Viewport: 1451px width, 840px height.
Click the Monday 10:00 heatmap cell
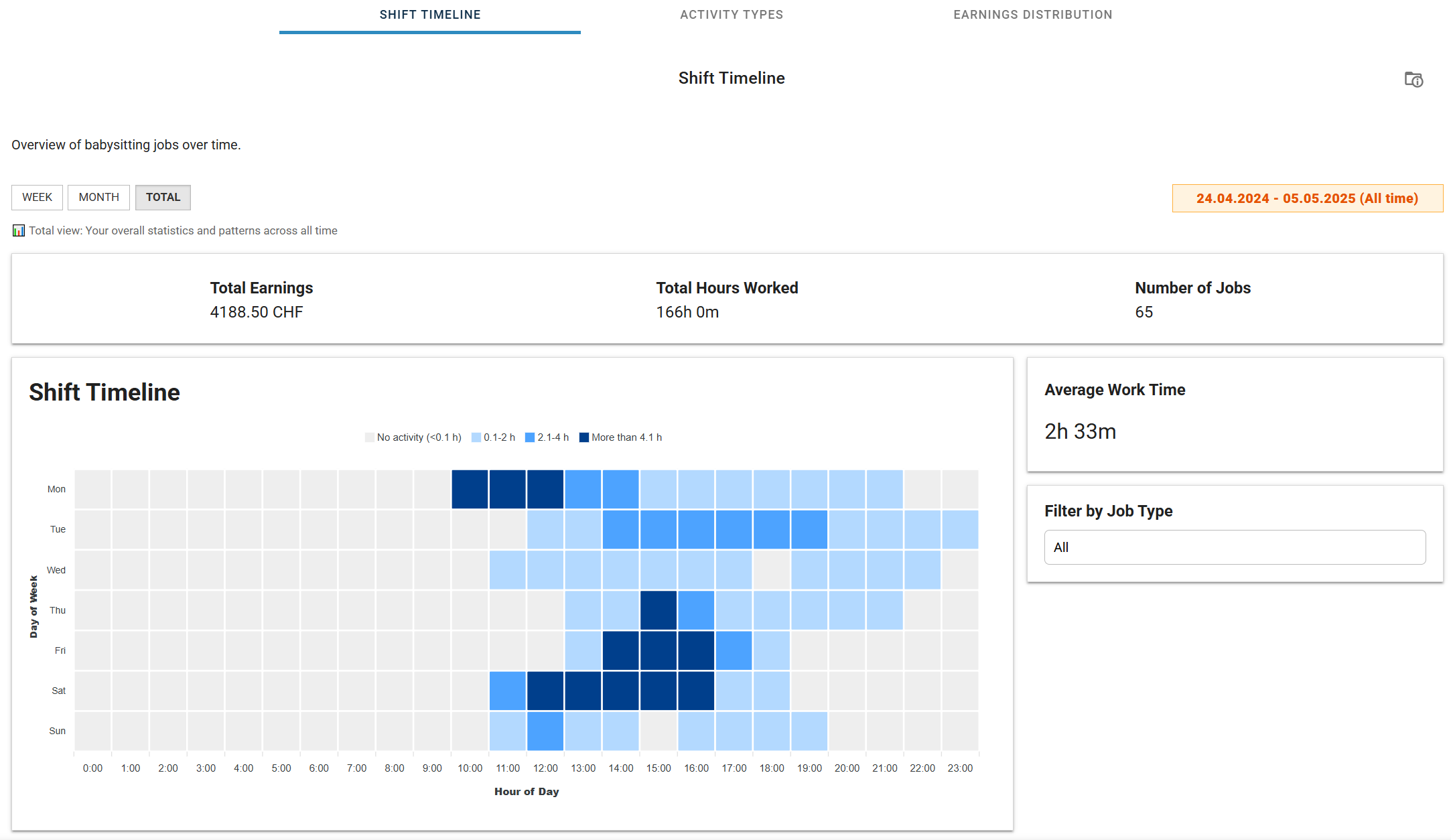pyautogui.click(x=470, y=489)
